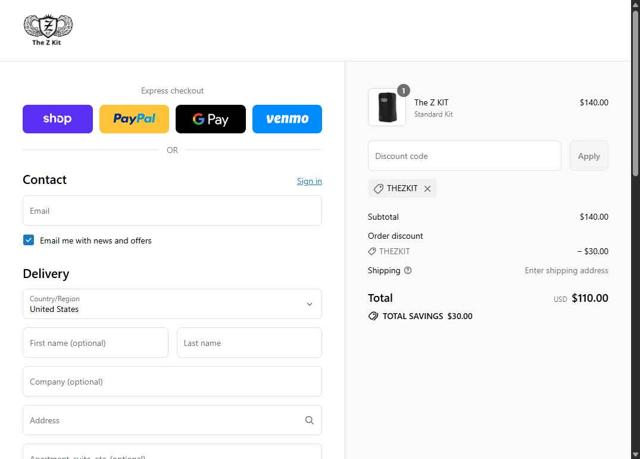The height and width of the screenshot is (459, 640).
Task: Open the Country/Region dropdown
Action: click(x=172, y=304)
